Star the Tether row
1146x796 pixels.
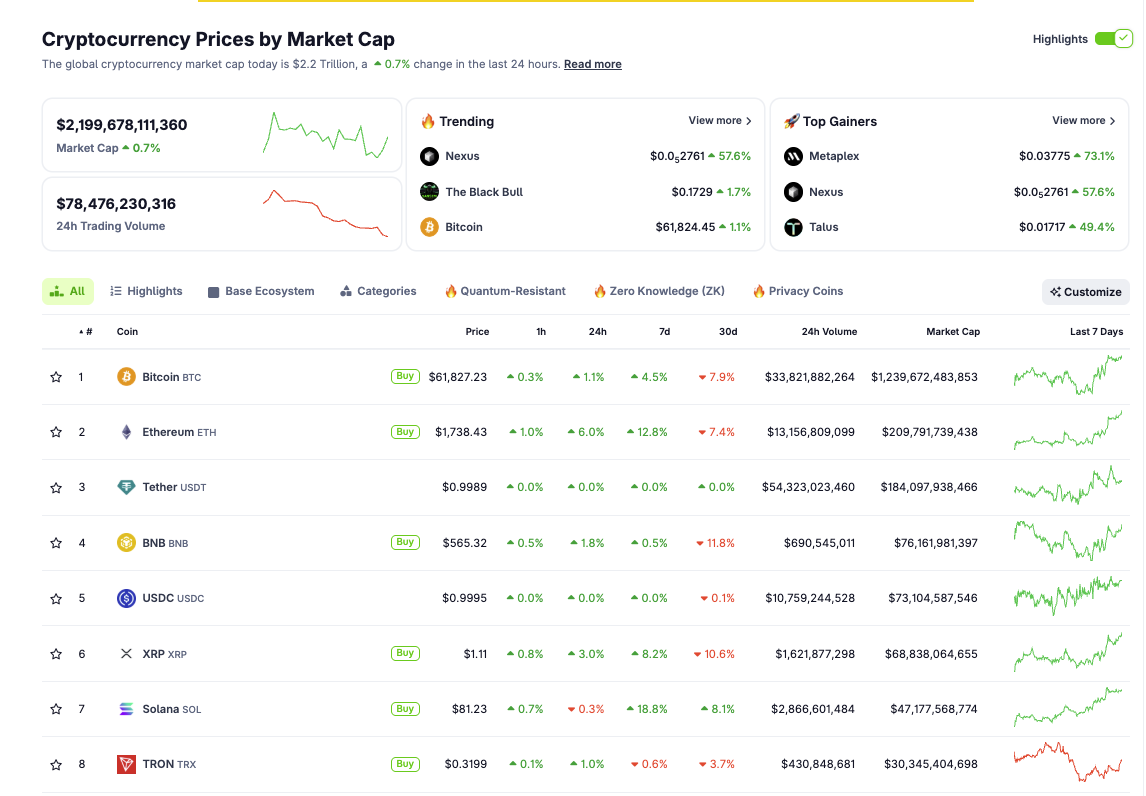pos(56,488)
